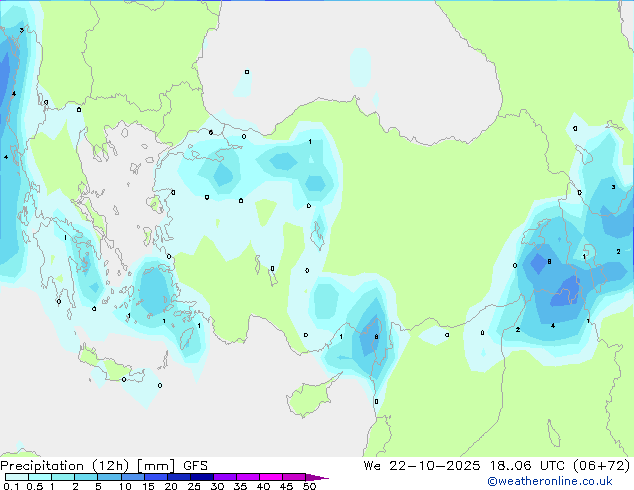Click the '15' legend label
Image resolution: width=634 pixels, height=490 pixels.
point(148,486)
